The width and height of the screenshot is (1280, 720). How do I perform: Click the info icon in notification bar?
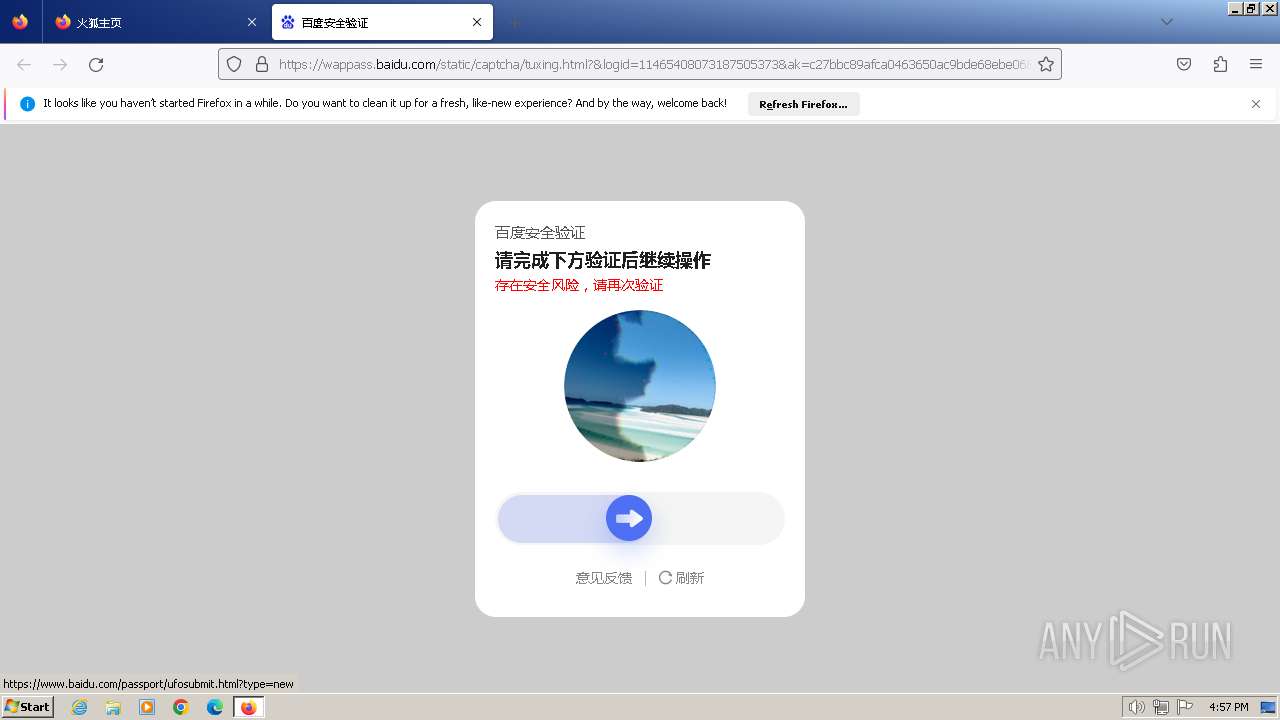tap(27, 104)
